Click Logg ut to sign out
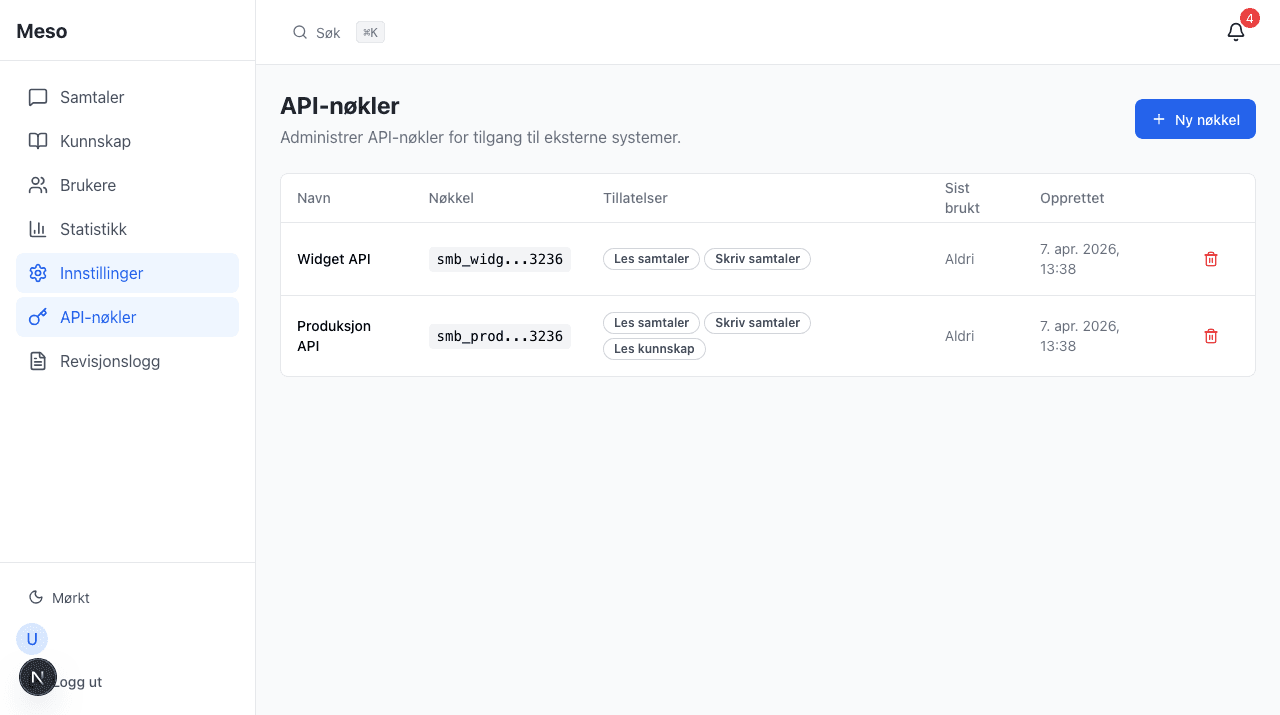Viewport: 1280px width, 715px height. click(80, 682)
